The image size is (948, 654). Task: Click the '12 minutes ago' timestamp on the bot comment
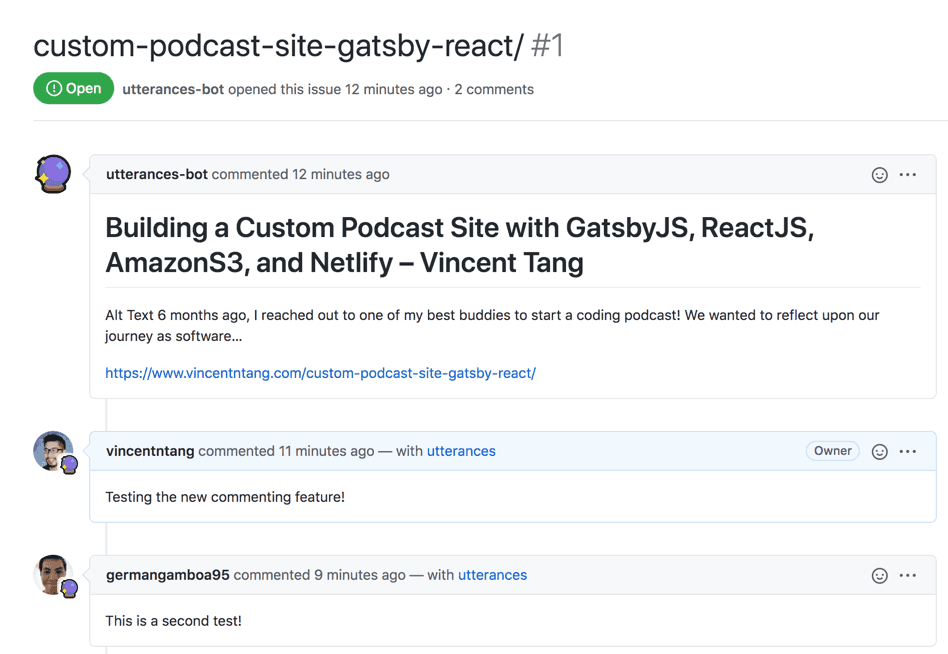[x=340, y=174]
